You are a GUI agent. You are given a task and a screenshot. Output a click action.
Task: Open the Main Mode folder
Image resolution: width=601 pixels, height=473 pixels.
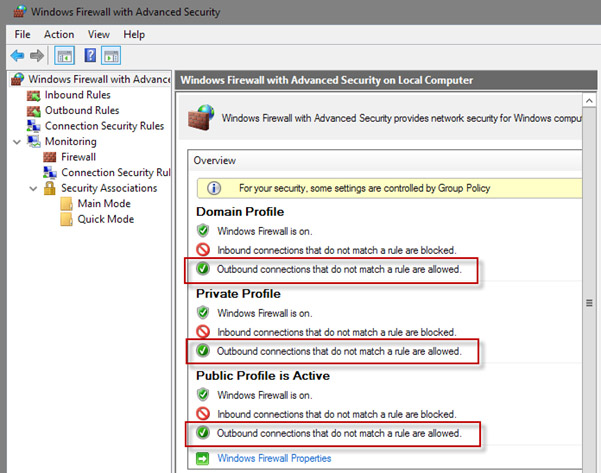click(x=104, y=204)
